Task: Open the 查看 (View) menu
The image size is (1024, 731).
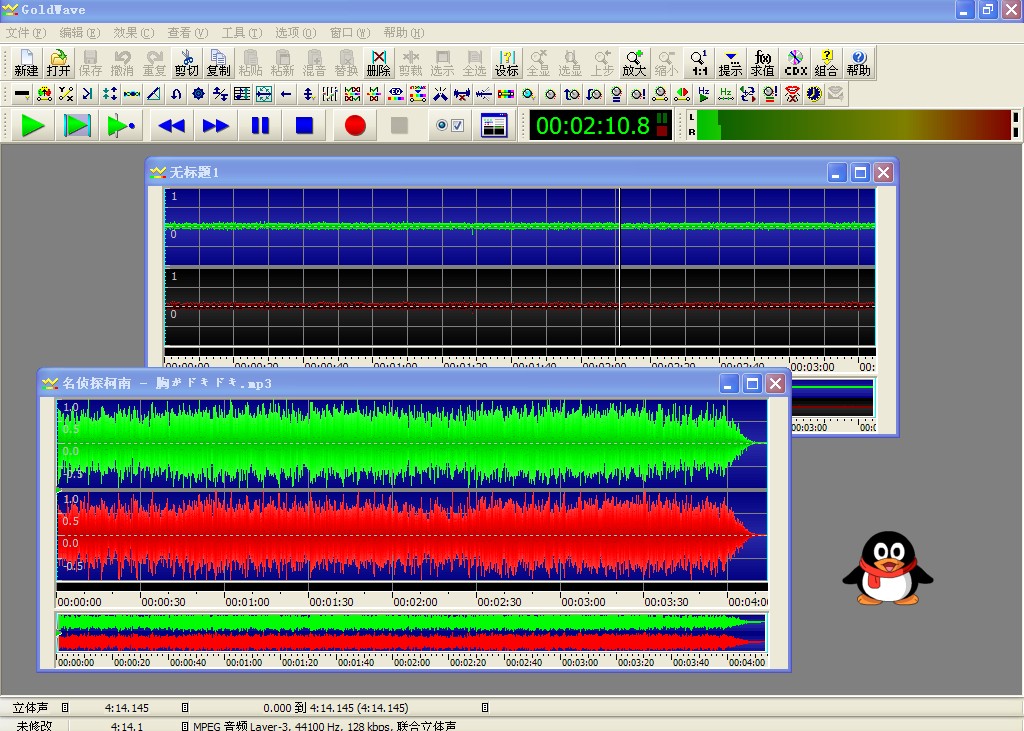Action: [x=188, y=33]
